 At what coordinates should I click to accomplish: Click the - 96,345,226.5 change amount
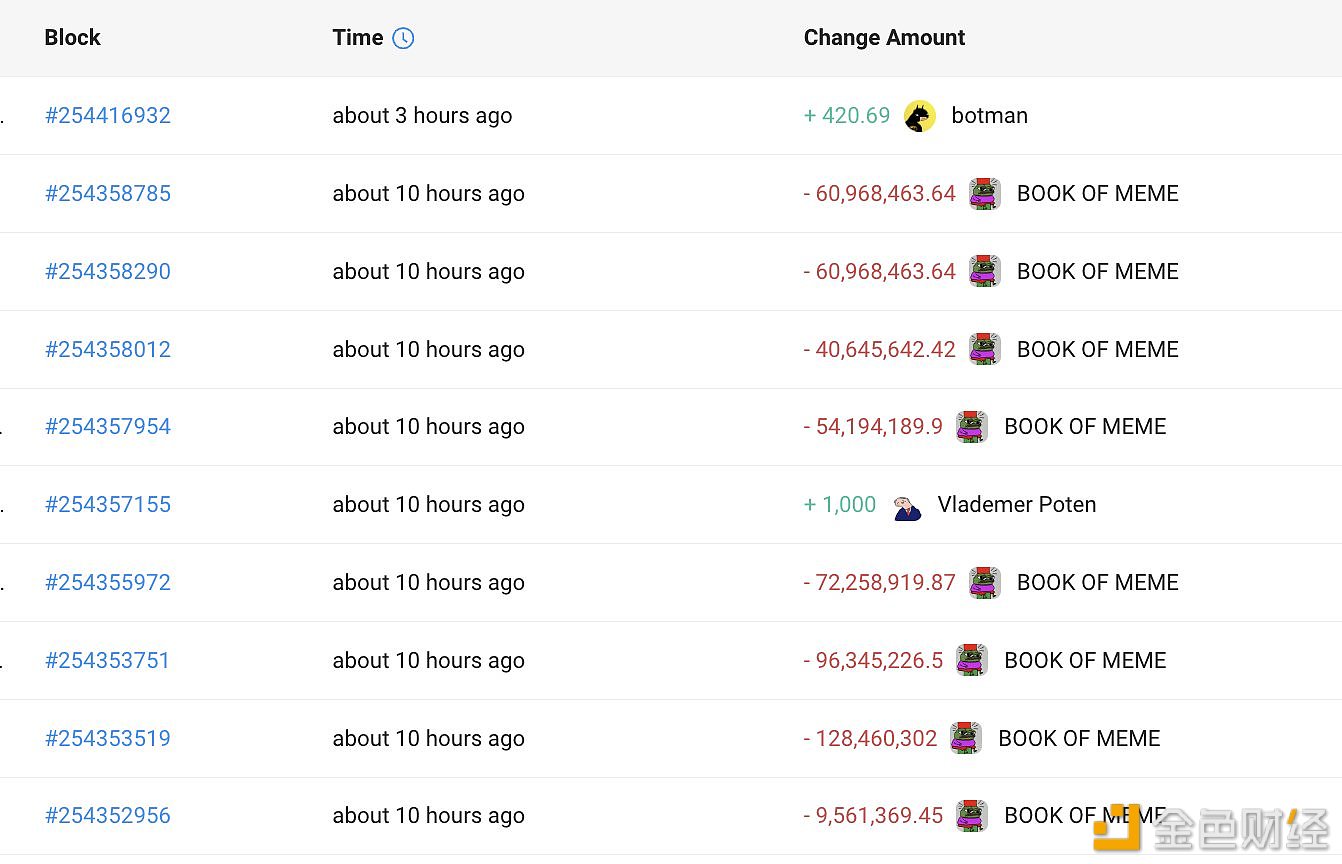point(873,661)
